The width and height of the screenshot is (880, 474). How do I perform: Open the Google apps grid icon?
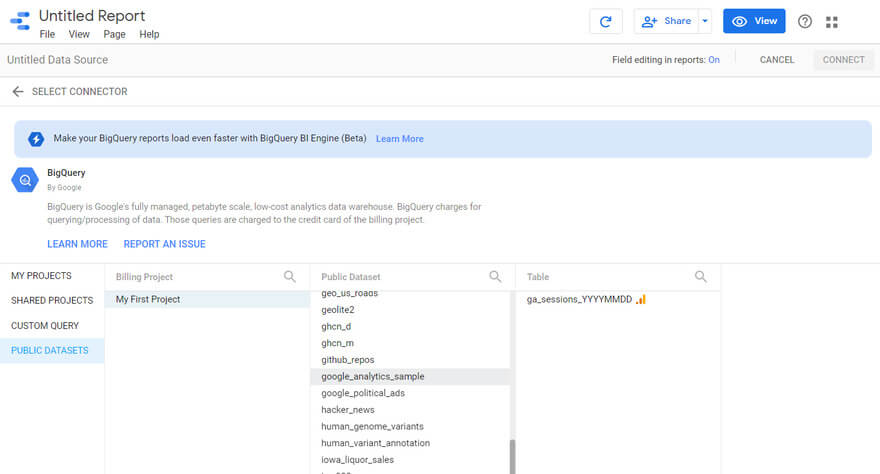[x=832, y=22]
